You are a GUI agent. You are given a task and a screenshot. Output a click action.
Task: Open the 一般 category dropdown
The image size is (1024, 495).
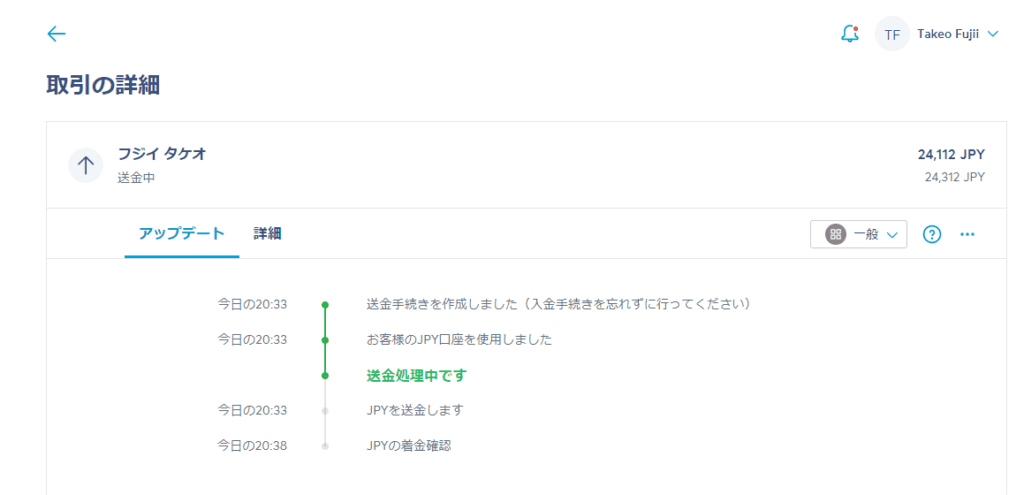pyautogui.click(x=858, y=234)
